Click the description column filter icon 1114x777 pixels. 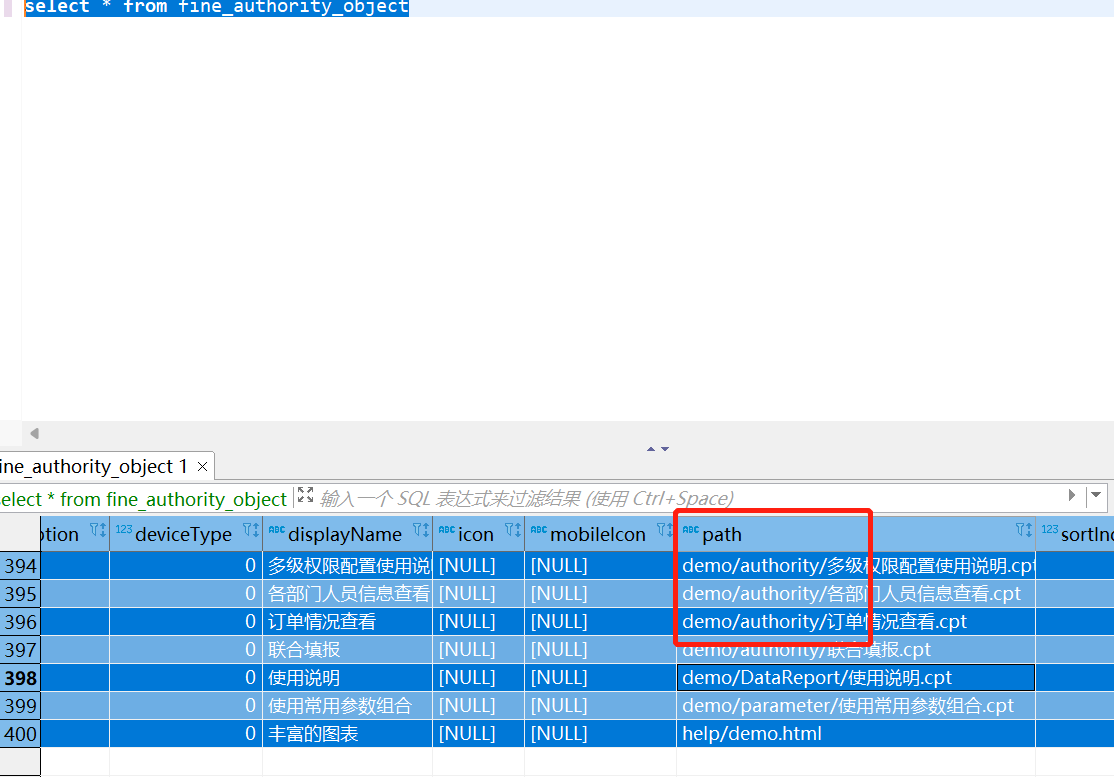tap(98, 530)
